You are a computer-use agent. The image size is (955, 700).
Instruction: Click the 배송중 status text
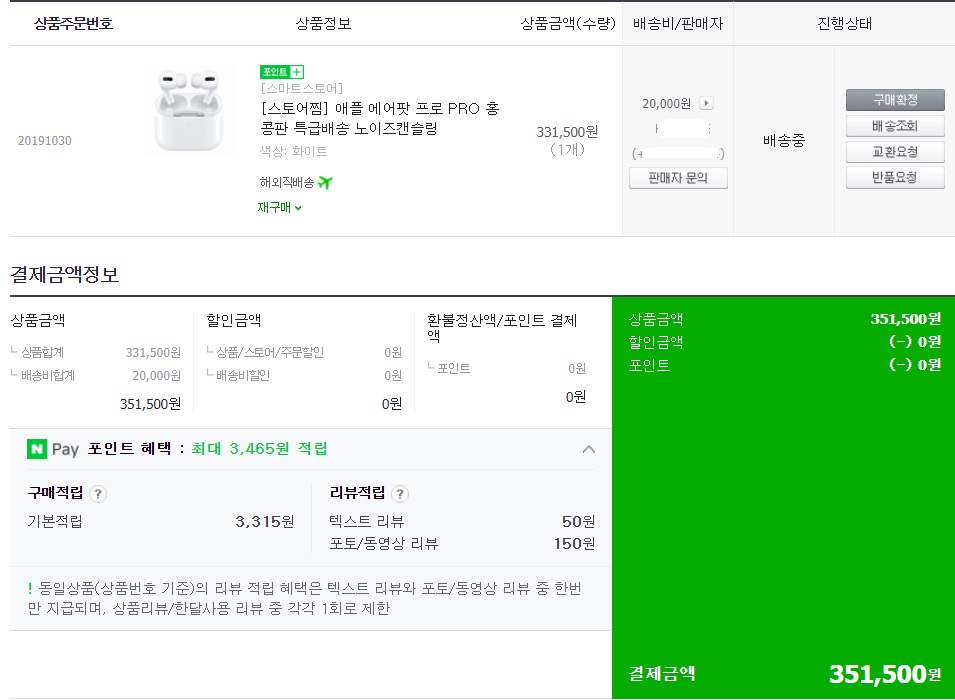tap(784, 141)
